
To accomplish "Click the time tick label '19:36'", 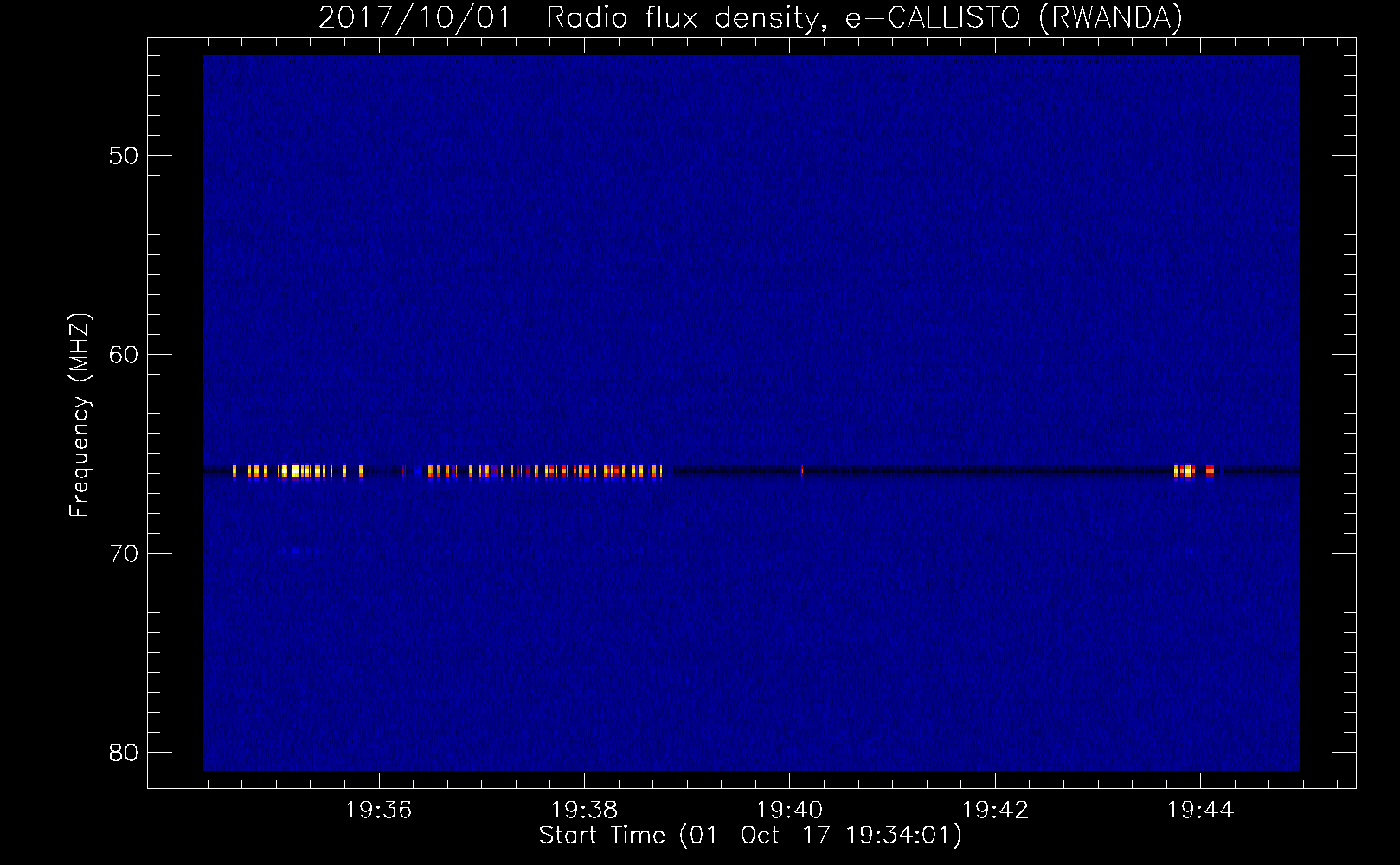I will [378, 811].
